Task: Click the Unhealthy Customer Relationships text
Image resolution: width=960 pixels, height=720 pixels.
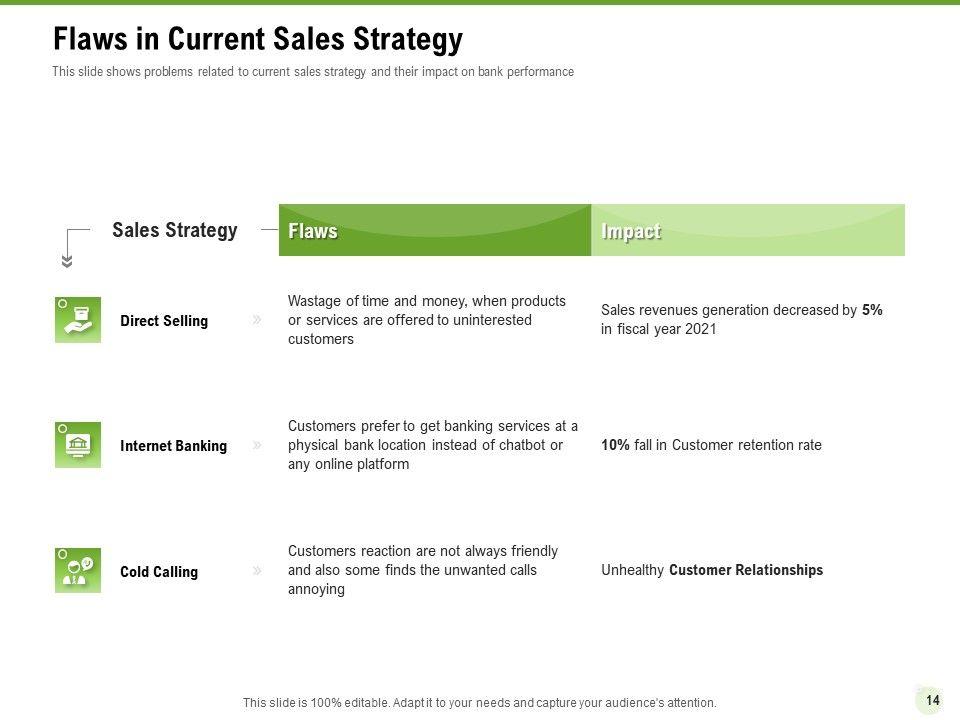Action: pyautogui.click(x=712, y=570)
